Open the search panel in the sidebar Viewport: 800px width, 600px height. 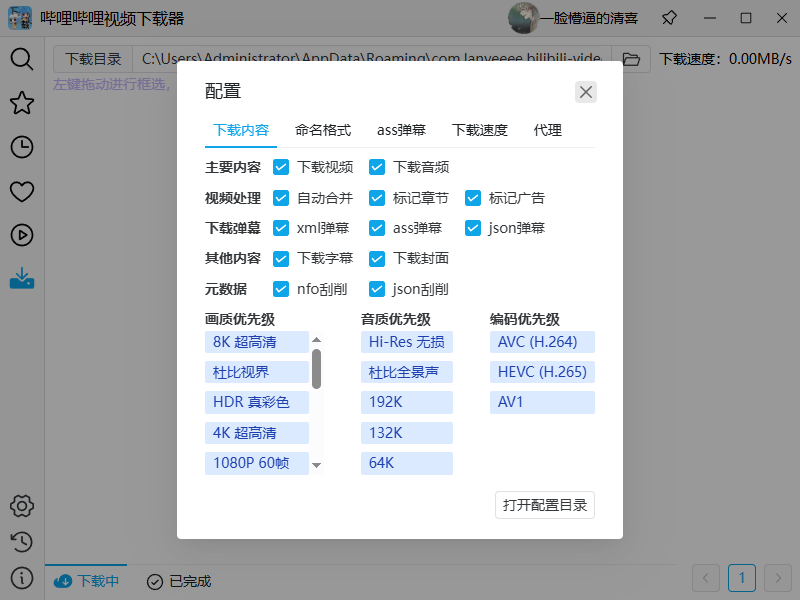tap(21, 59)
